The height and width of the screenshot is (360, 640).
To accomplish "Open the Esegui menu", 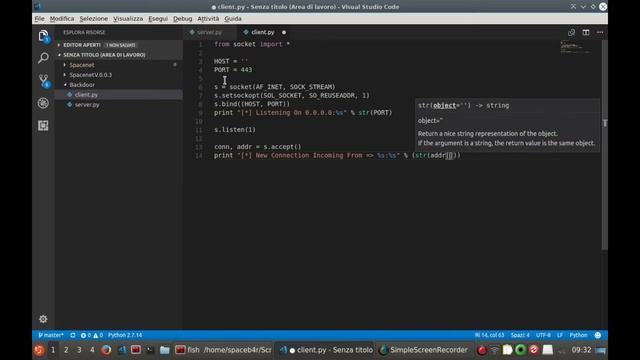I will click(158, 19).
